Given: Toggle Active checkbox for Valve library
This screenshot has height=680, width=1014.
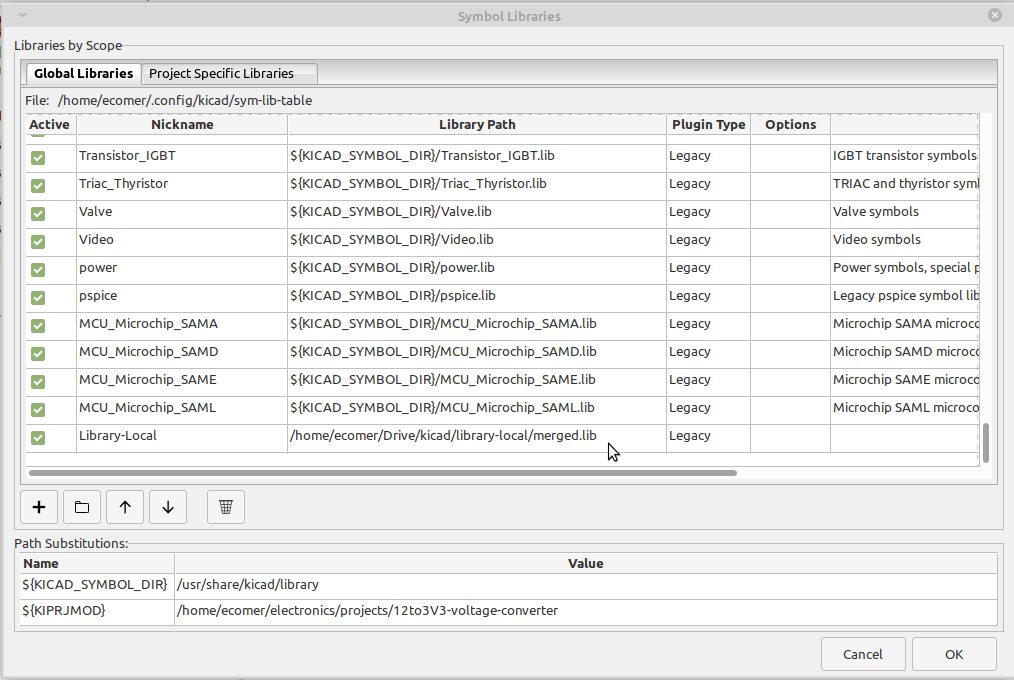Looking at the screenshot, I should click(38, 213).
